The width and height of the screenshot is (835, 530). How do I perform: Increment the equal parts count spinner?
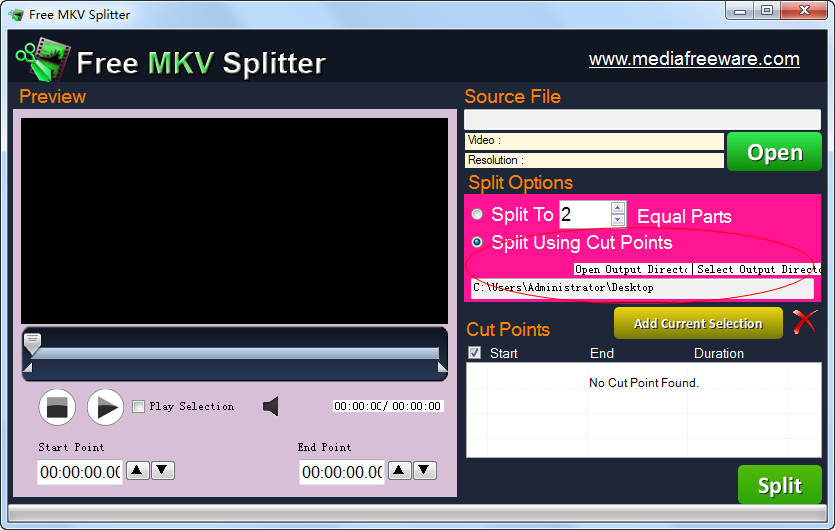point(618,208)
